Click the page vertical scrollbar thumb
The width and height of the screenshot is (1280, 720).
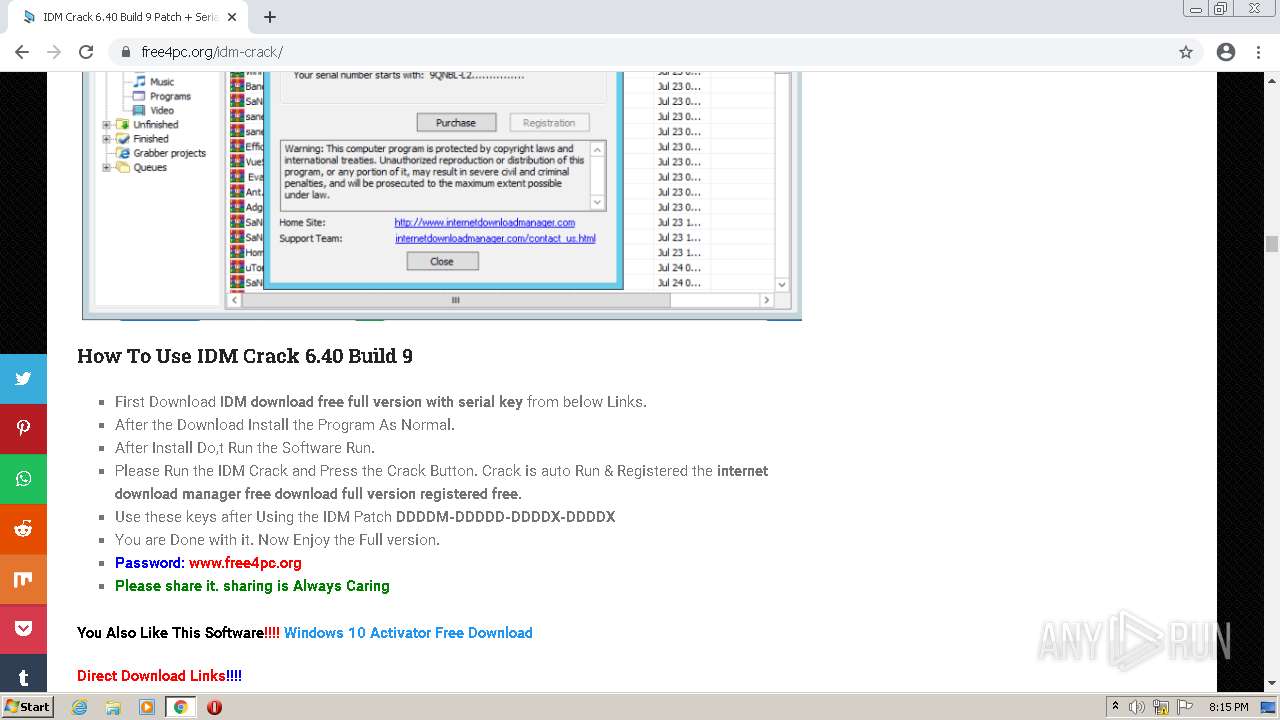[x=1272, y=244]
